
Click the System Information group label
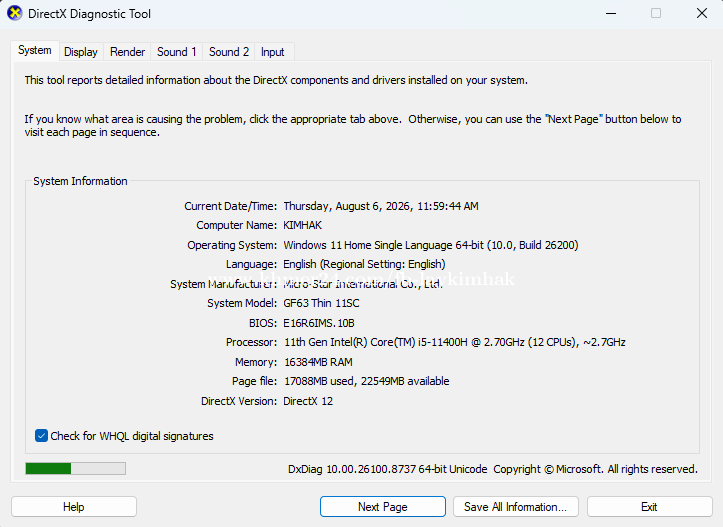80,181
